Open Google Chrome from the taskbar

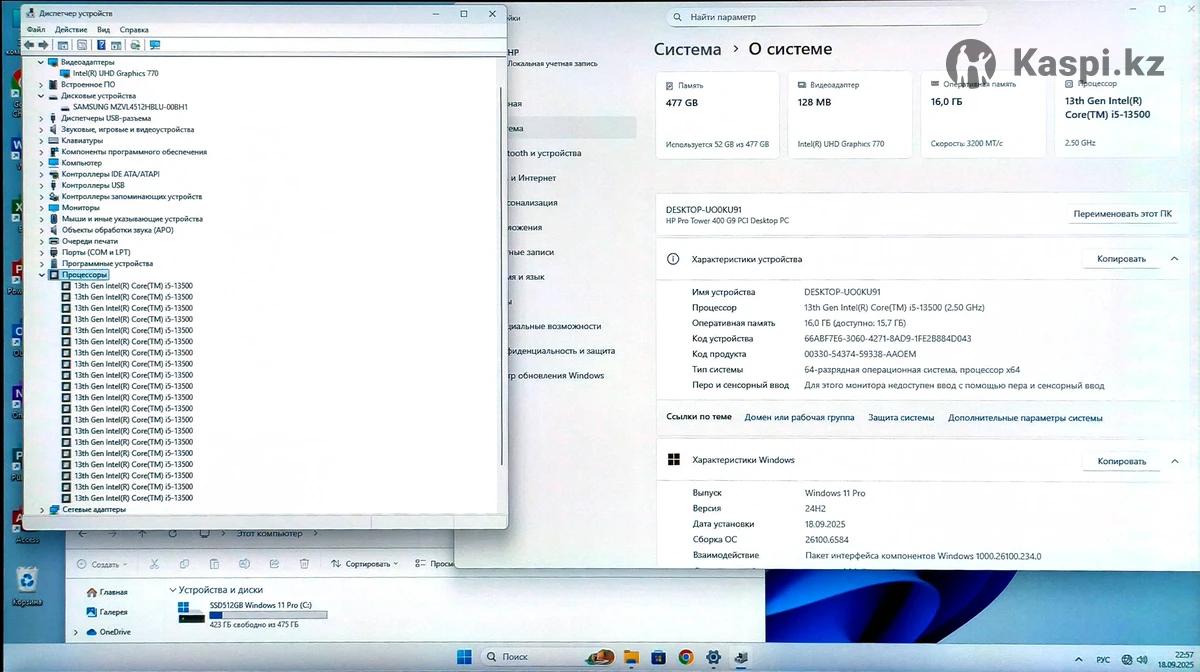pyautogui.click(x=686, y=657)
